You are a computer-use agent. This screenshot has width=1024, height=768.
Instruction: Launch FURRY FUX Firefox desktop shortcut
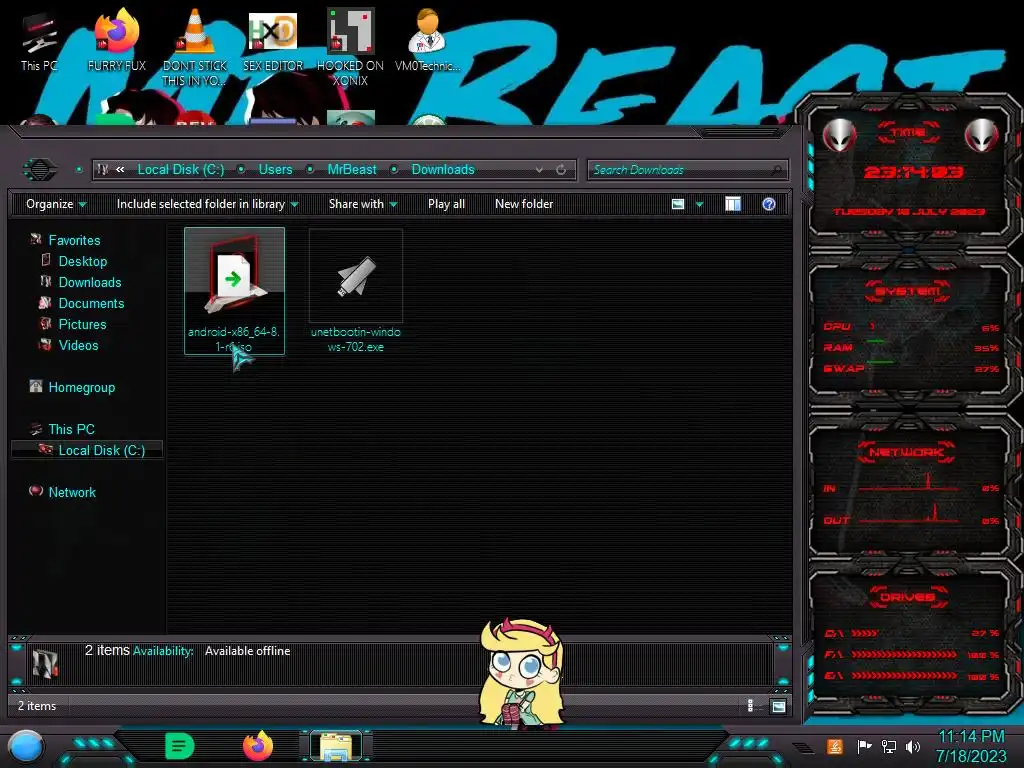pyautogui.click(x=117, y=40)
